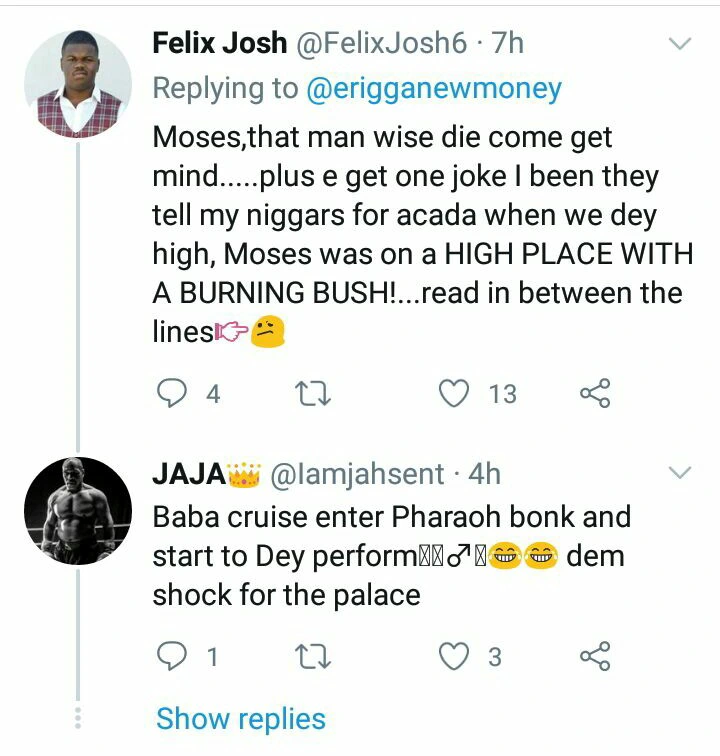Screen dimensions: 720x756
Task: Share JAJA's tweet
Action: [x=595, y=656]
